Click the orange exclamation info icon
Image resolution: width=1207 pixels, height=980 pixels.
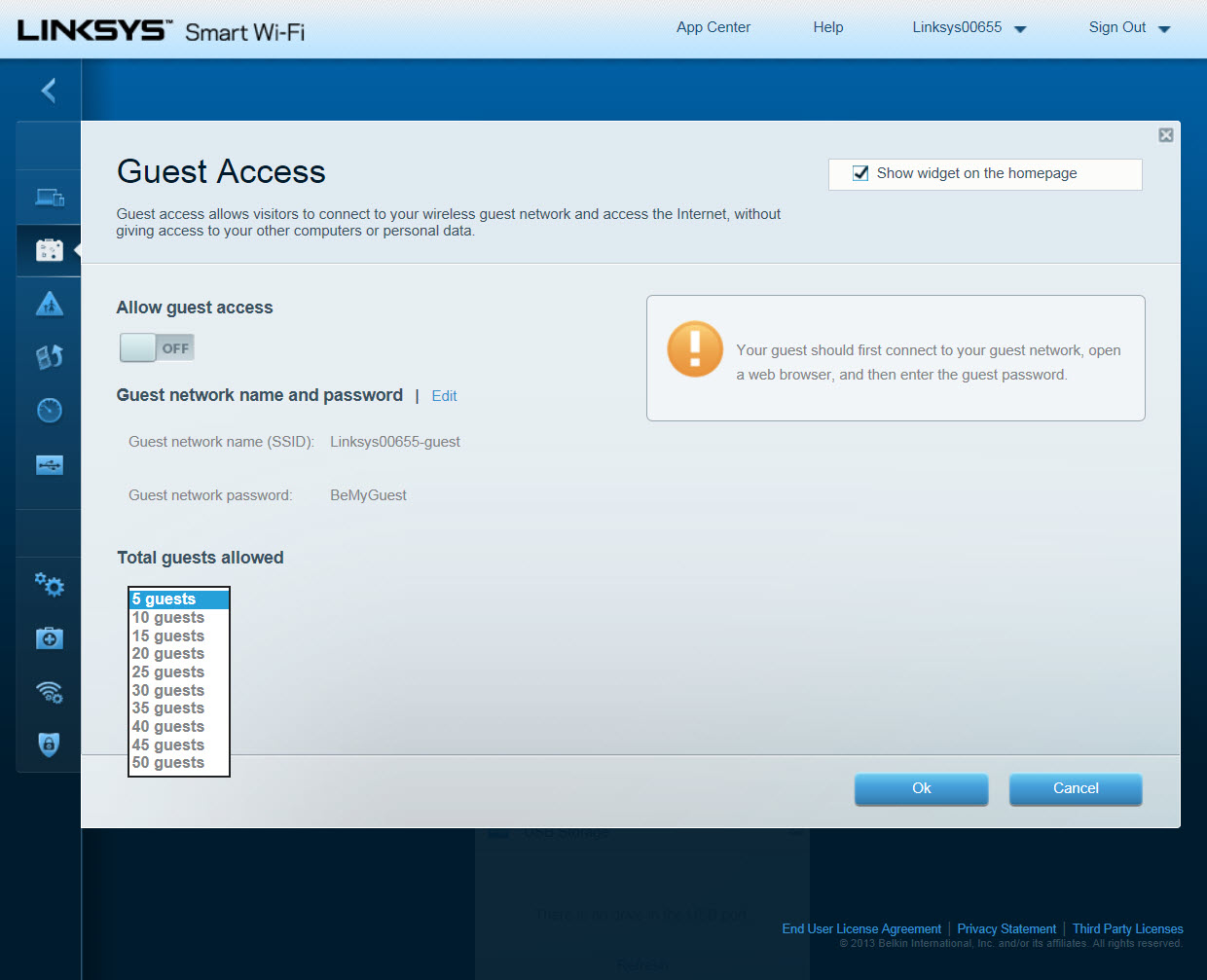[695, 349]
